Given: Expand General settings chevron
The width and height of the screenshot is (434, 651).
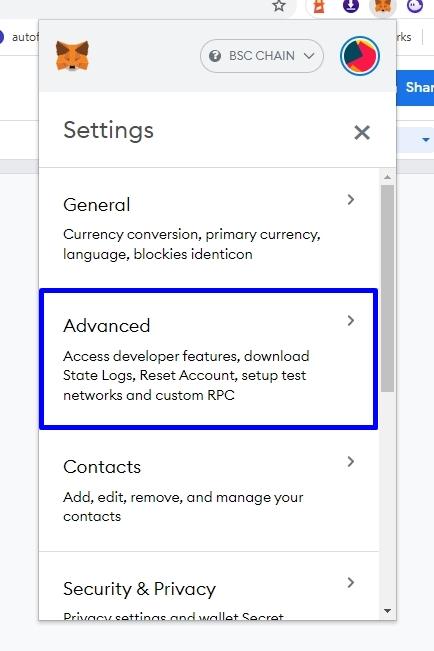Looking at the screenshot, I should coord(351,200).
